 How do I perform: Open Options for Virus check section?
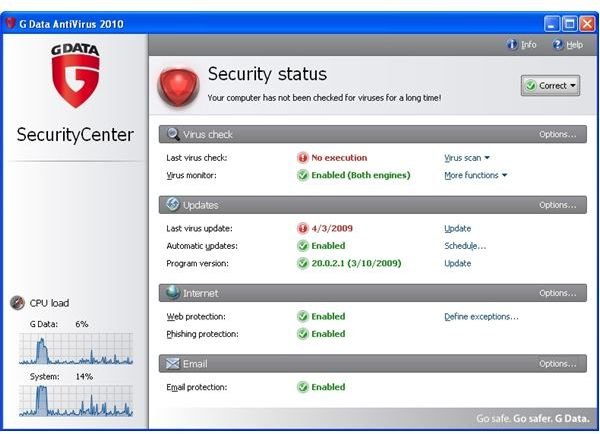[x=558, y=134]
